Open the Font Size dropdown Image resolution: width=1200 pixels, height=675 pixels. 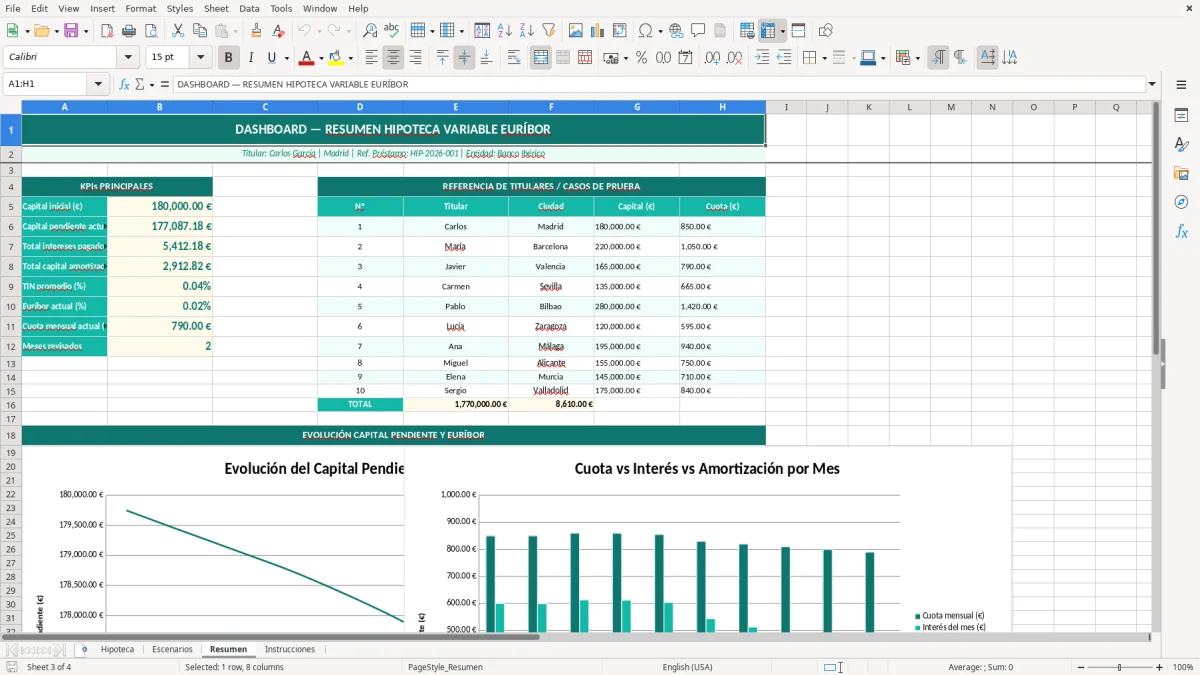[x=200, y=58]
